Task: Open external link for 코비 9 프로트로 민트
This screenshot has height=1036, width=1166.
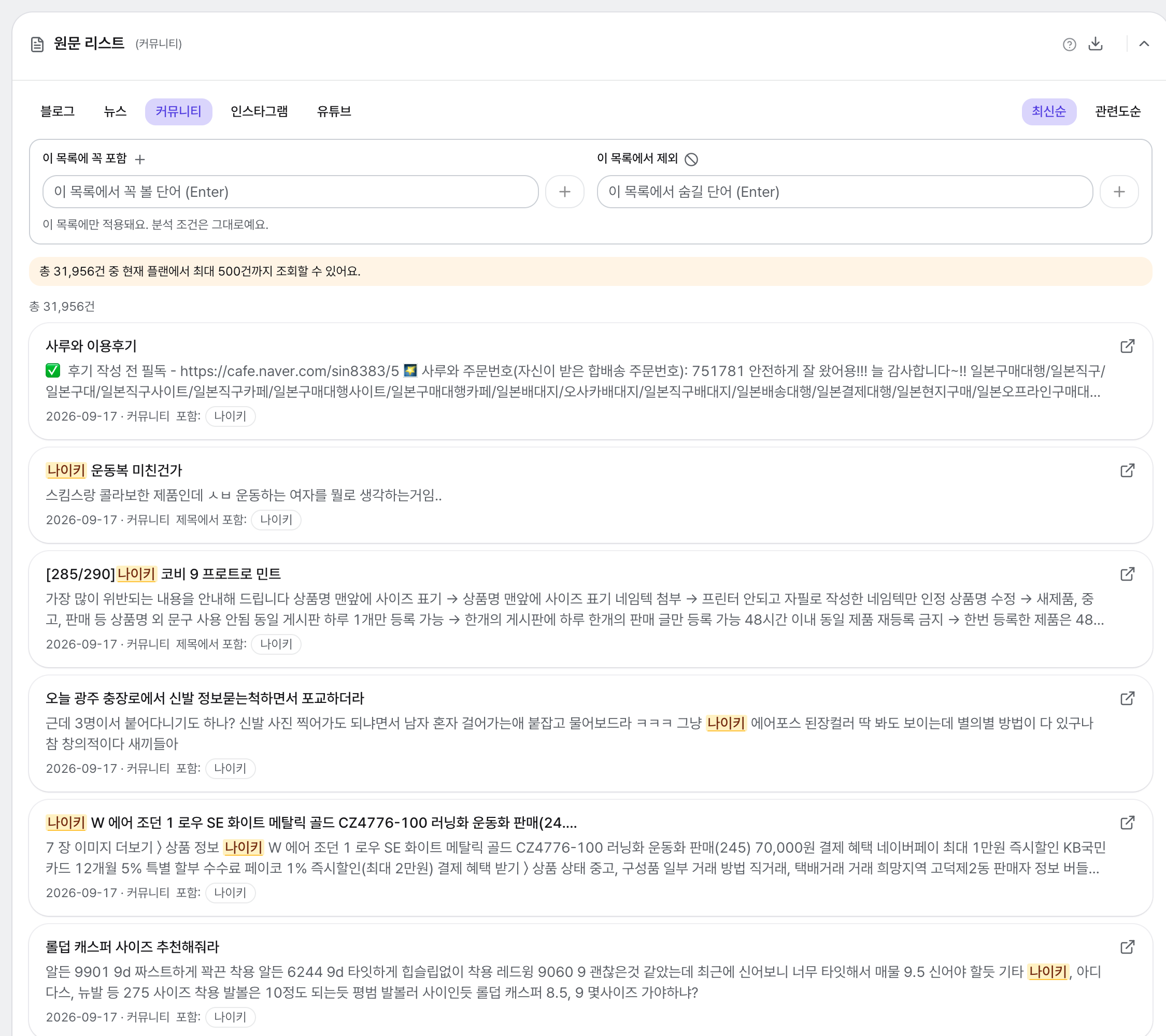Action: point(1127,574)
